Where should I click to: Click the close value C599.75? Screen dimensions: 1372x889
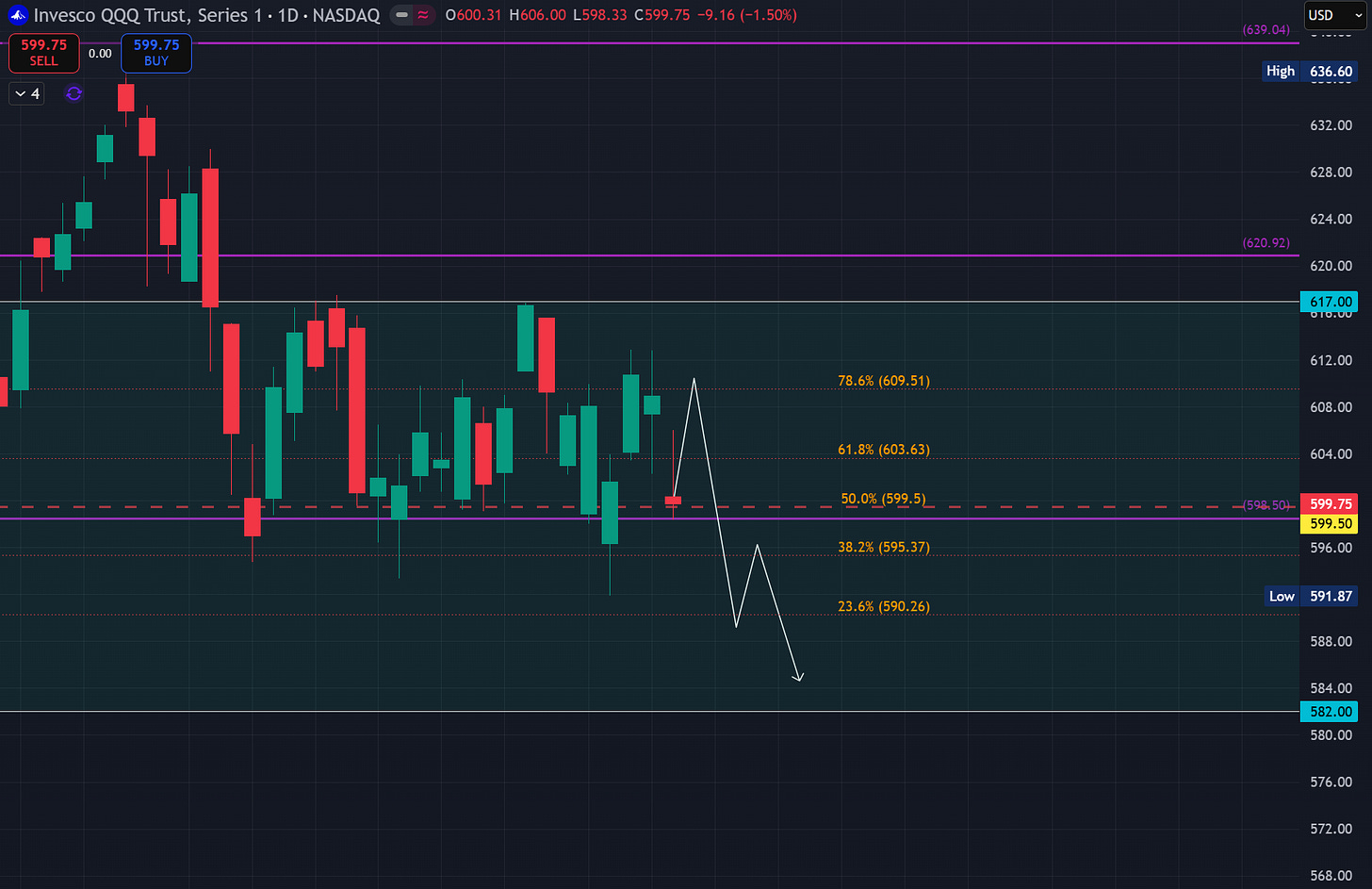[x=661, y=15]
